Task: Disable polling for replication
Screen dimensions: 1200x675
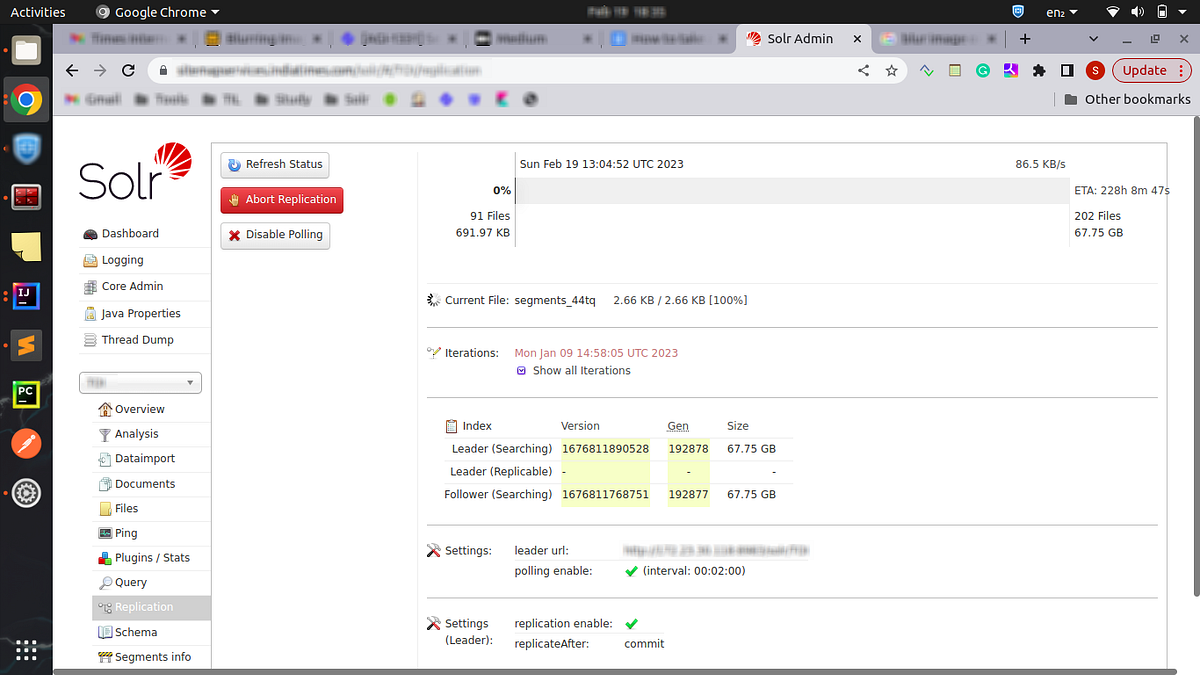Action: click(x=275, y=235)
